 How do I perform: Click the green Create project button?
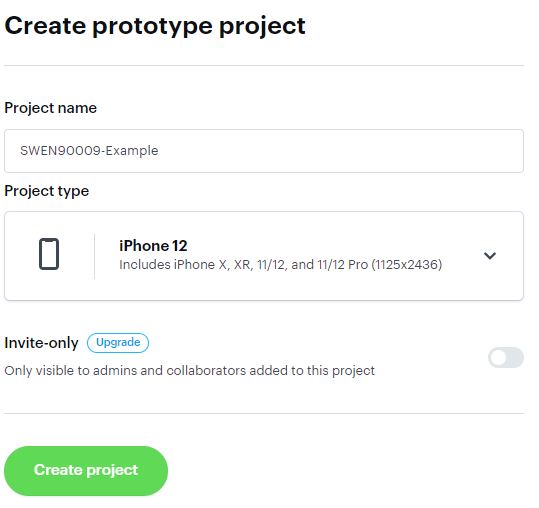click(x=86, y=471)
